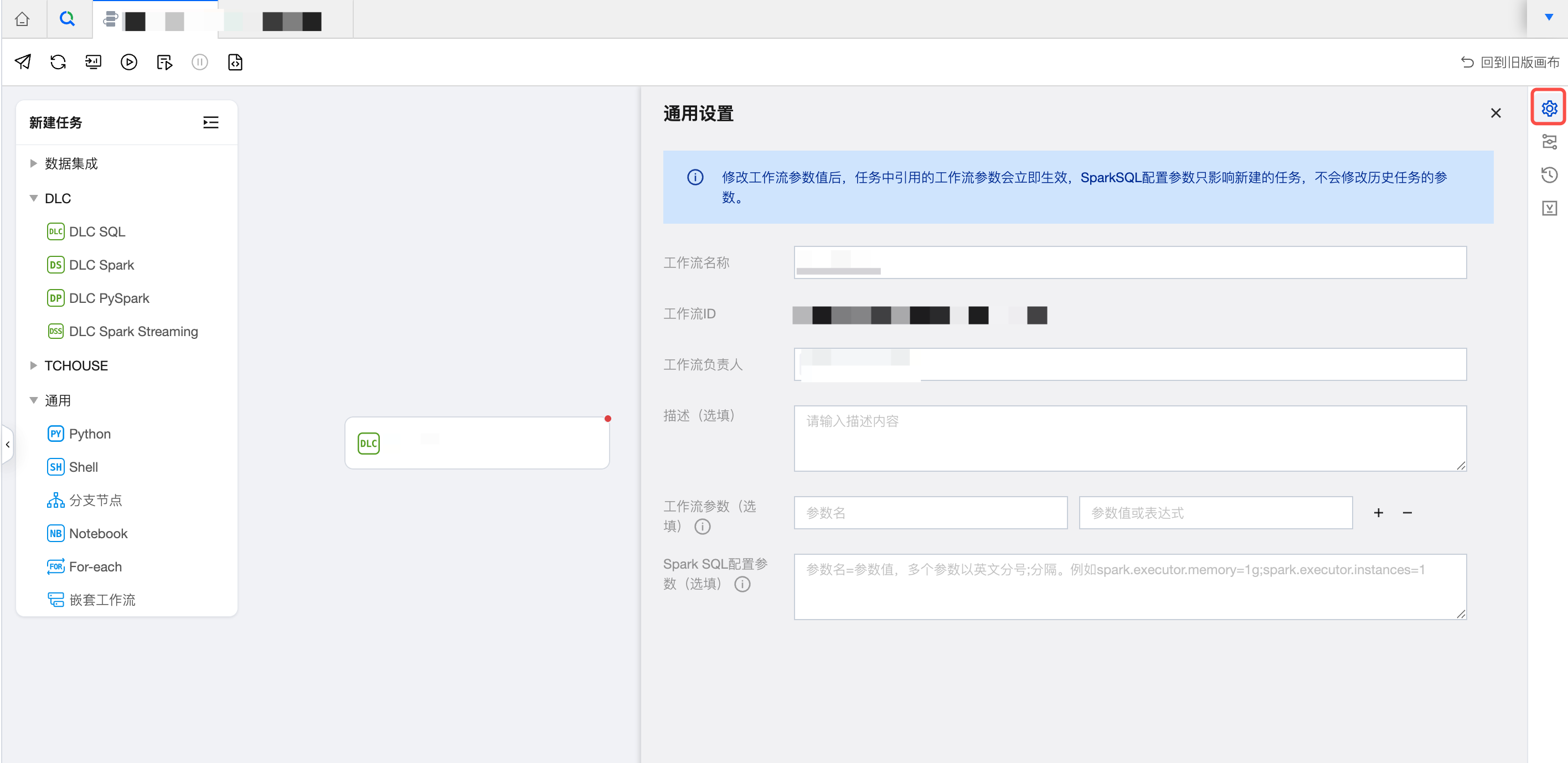Select the Notebook task type

coord(98,533)
